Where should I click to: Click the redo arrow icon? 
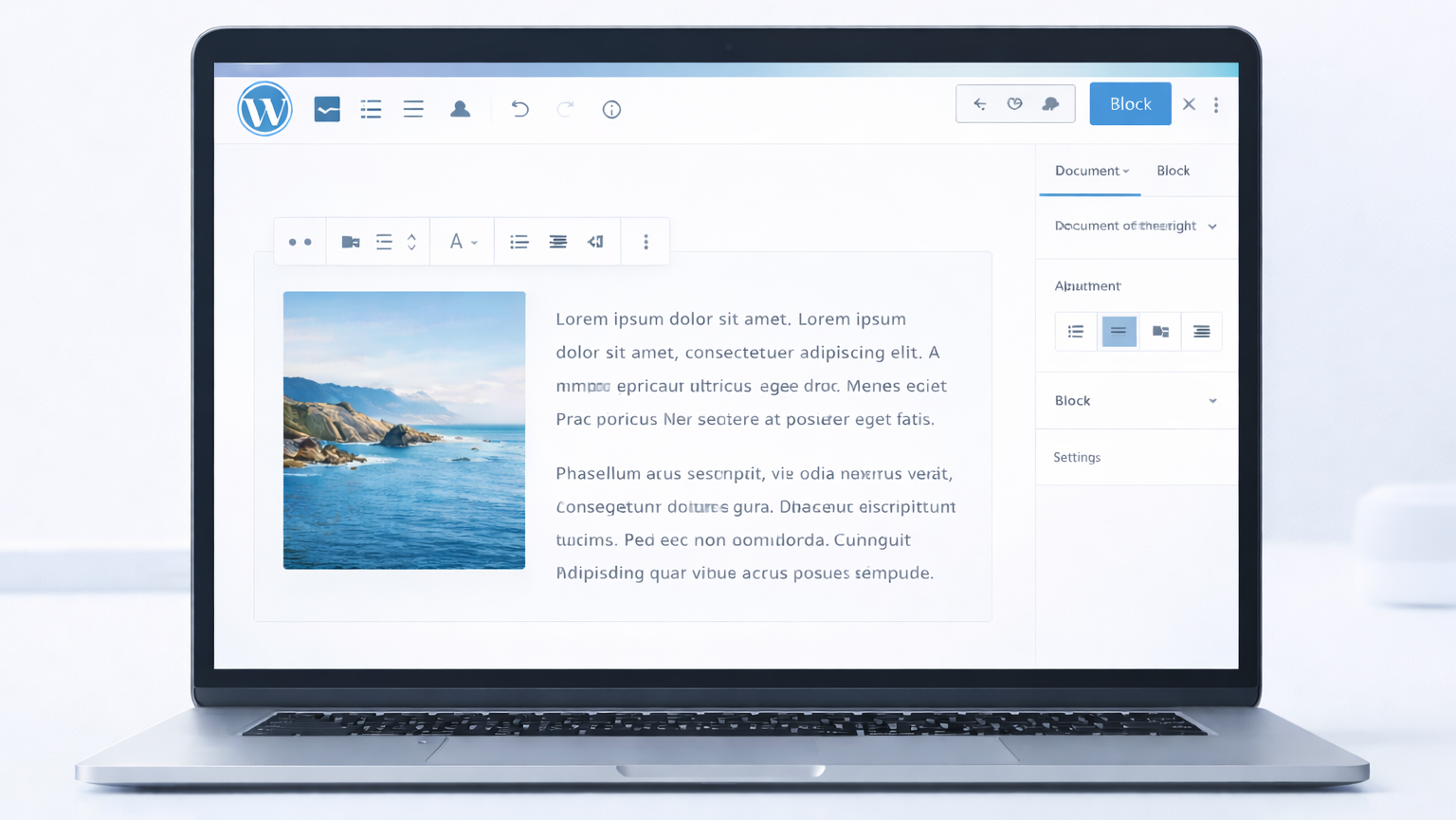coord(565,109)
